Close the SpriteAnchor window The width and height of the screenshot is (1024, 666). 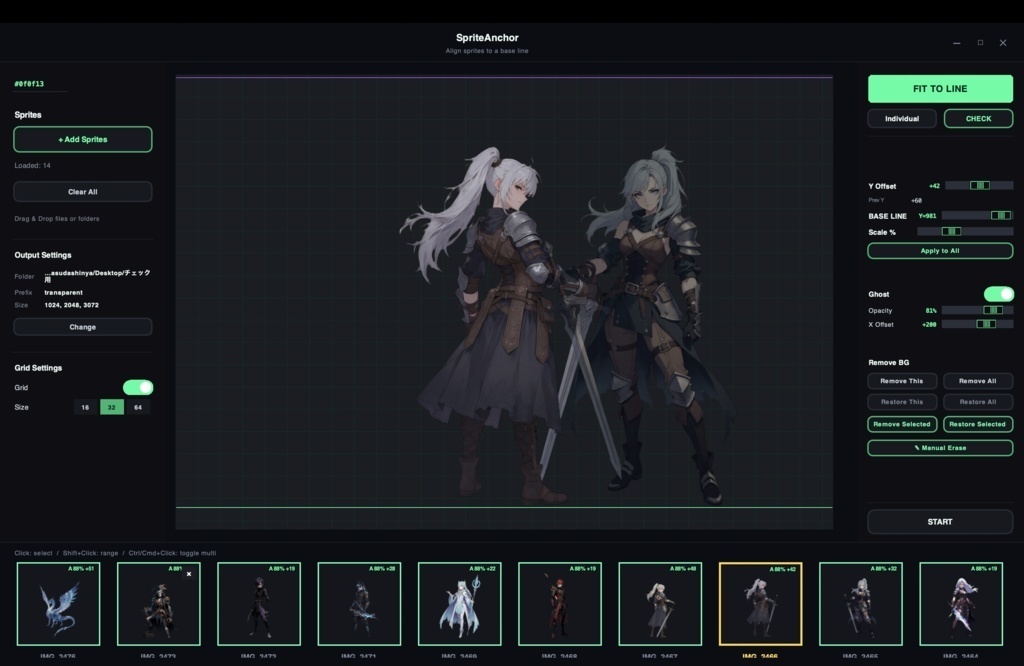coord(1003,43)
